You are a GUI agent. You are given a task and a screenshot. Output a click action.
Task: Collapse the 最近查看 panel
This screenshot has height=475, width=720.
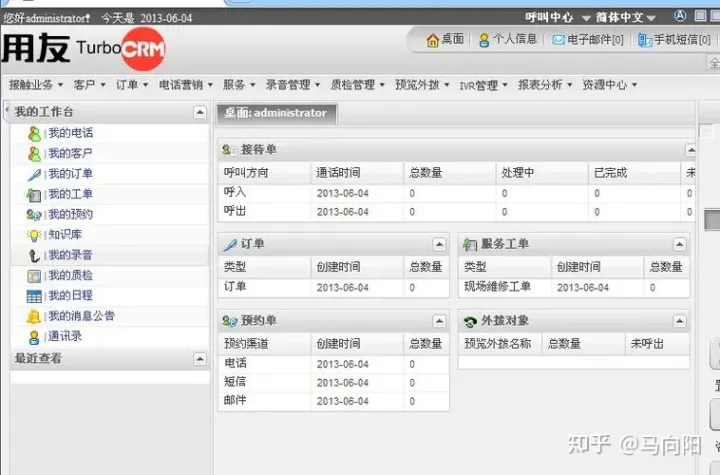[200, 359]
